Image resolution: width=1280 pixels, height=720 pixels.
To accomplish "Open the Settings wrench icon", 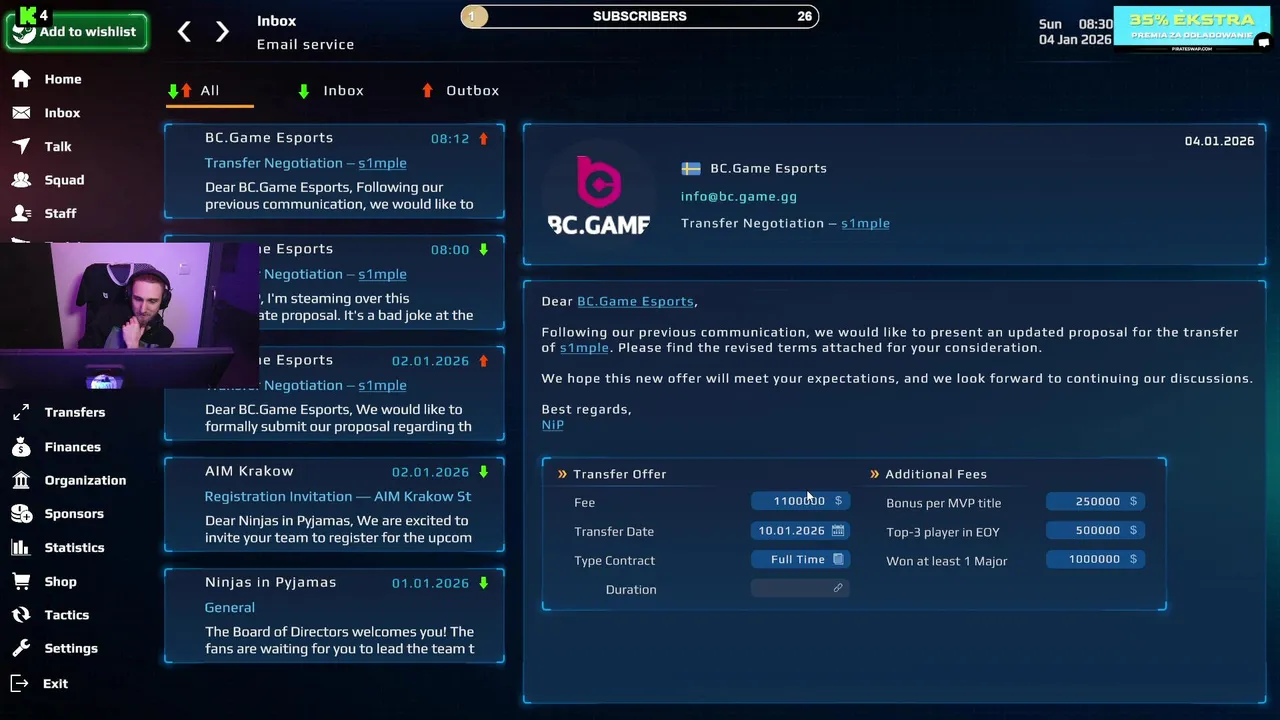I will click(x=21, y=648).
